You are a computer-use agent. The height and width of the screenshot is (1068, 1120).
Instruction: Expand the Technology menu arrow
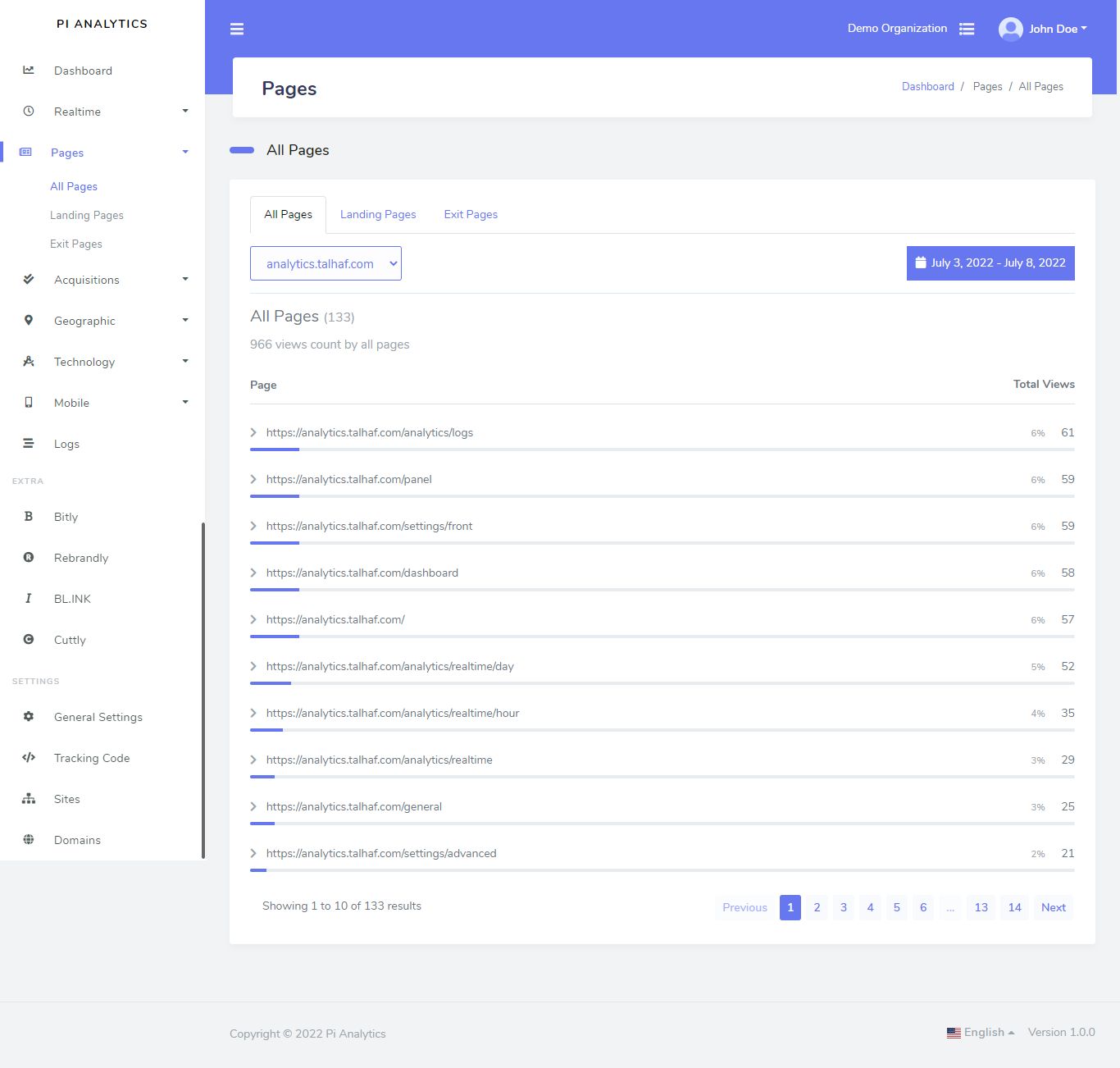pos(185,361)
